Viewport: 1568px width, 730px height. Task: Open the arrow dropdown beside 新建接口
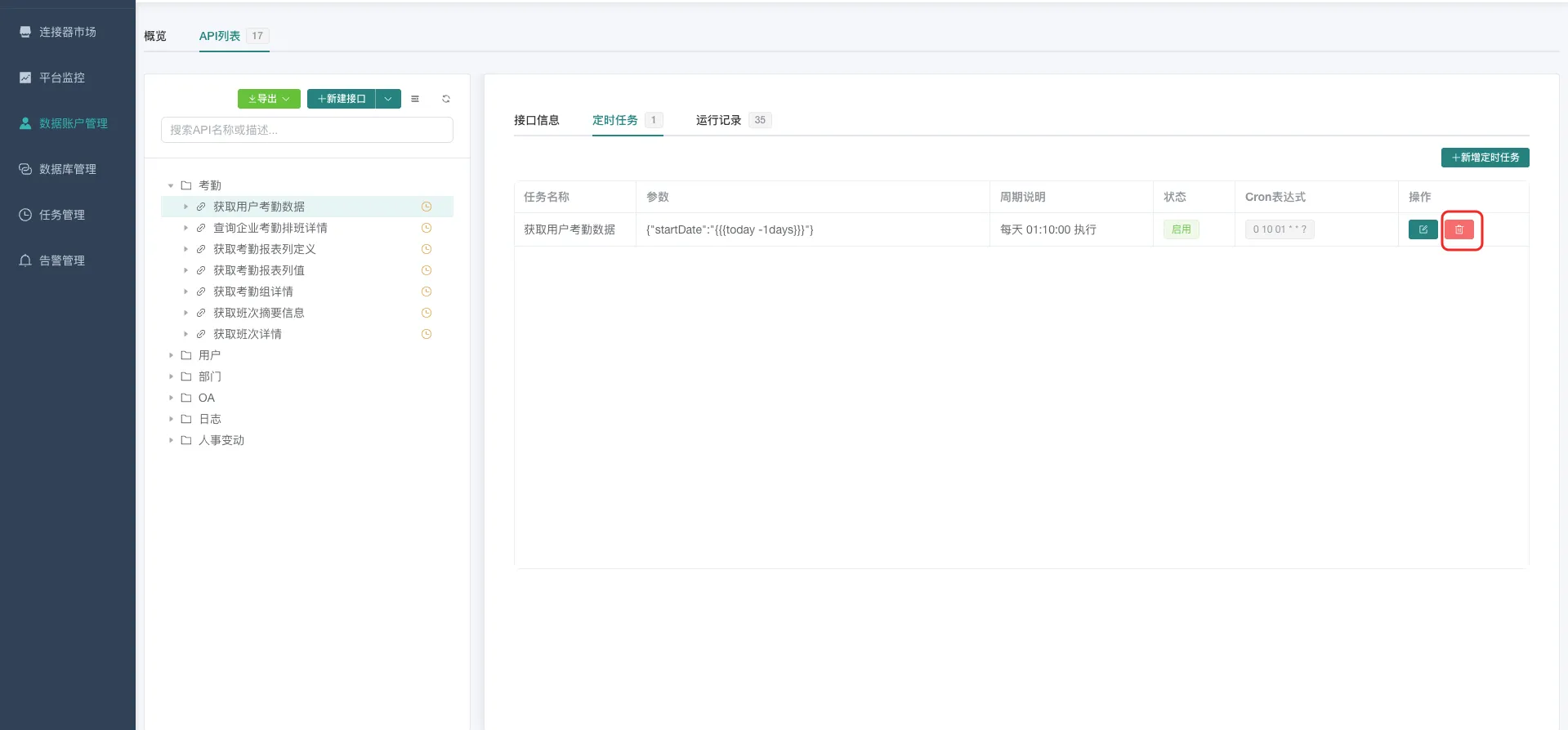[x=388, y=99]
